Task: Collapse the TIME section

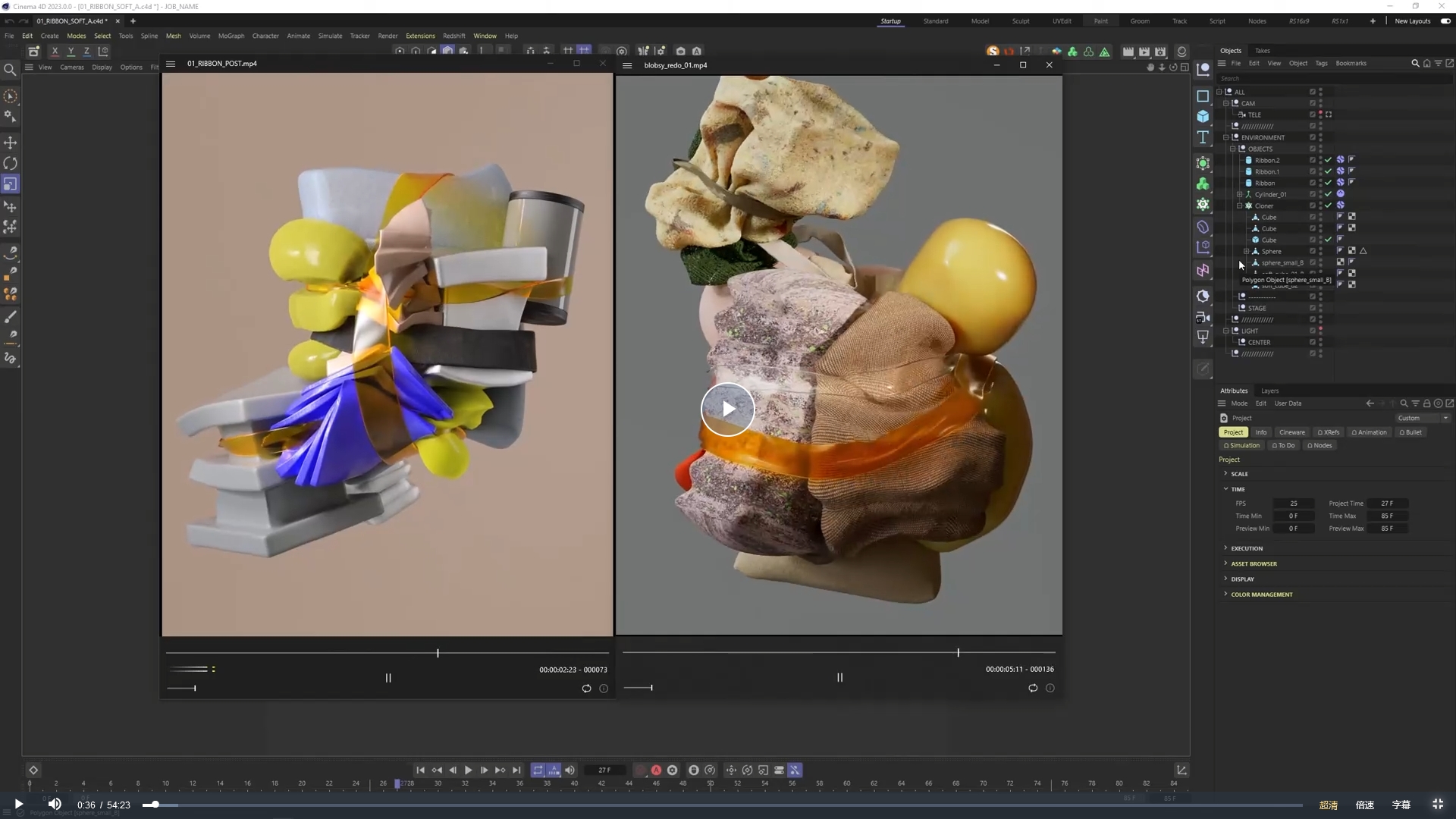Action: [x=1238, y=489]
